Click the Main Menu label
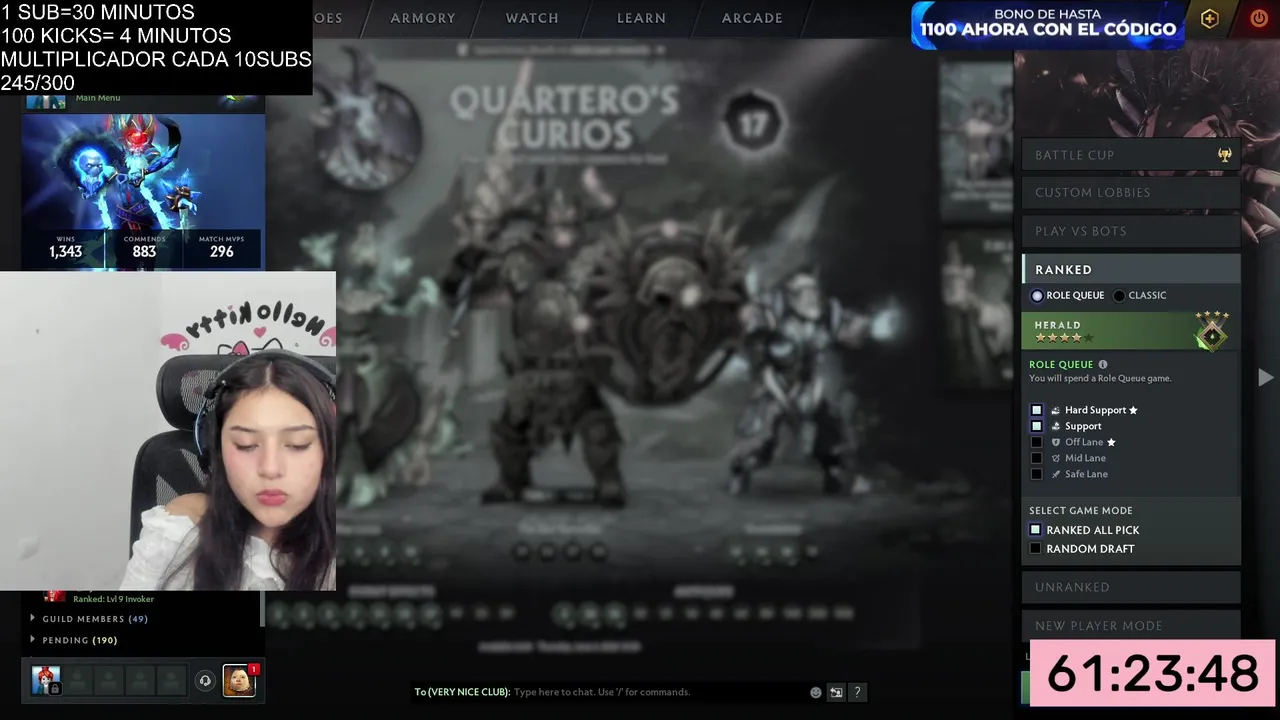Image resolution: width=1280 pixels, height=720 pixels. [98, 98]
